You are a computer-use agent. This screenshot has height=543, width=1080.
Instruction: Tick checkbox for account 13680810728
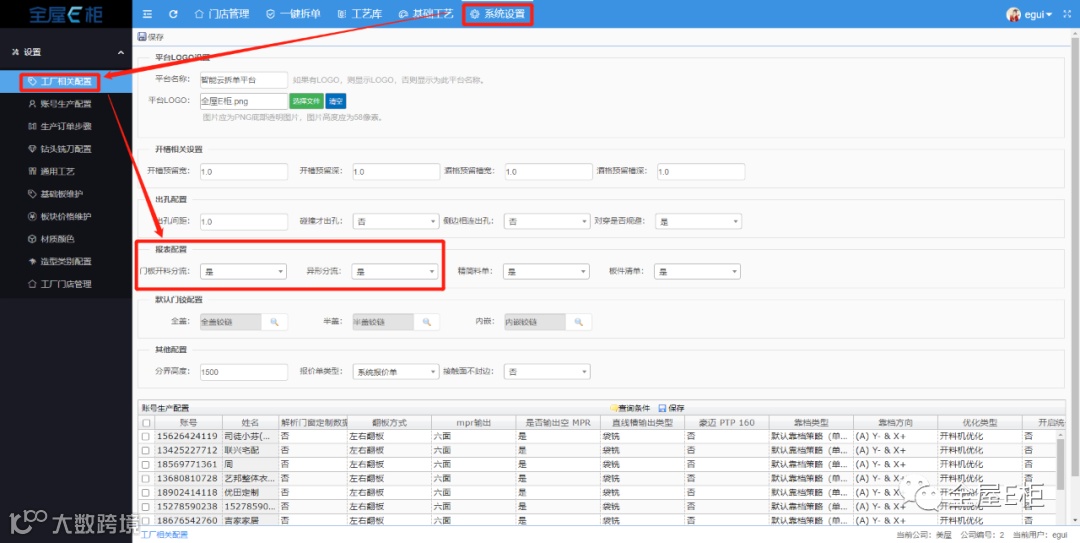tap(146, 478)
